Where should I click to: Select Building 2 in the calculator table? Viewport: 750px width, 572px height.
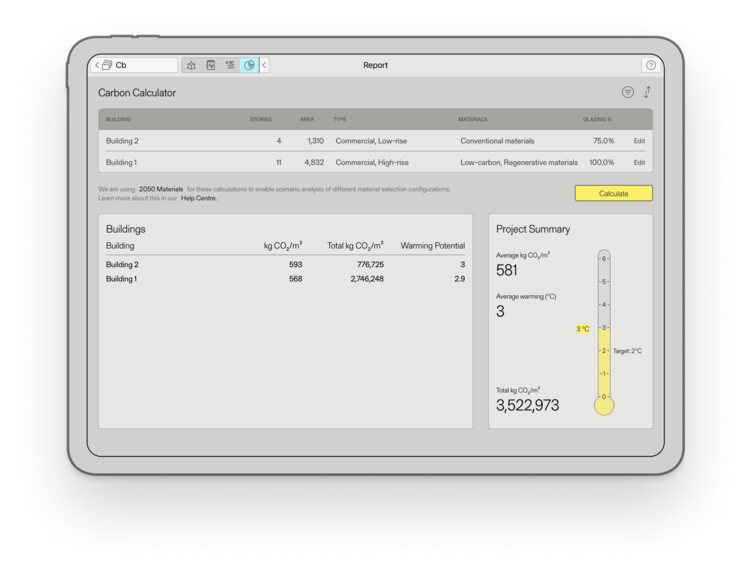point(122,141)
